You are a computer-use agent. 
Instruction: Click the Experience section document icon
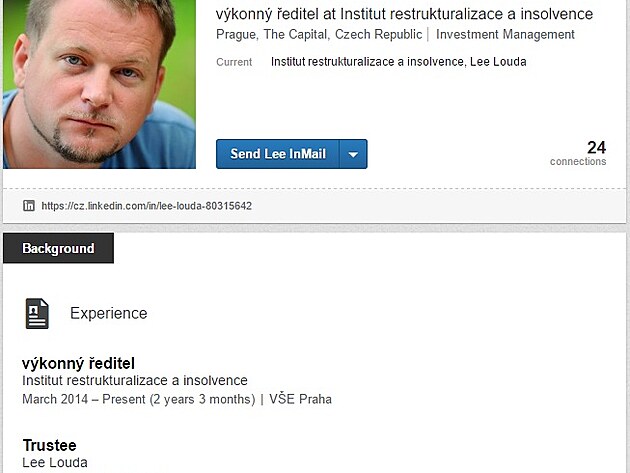37,313
